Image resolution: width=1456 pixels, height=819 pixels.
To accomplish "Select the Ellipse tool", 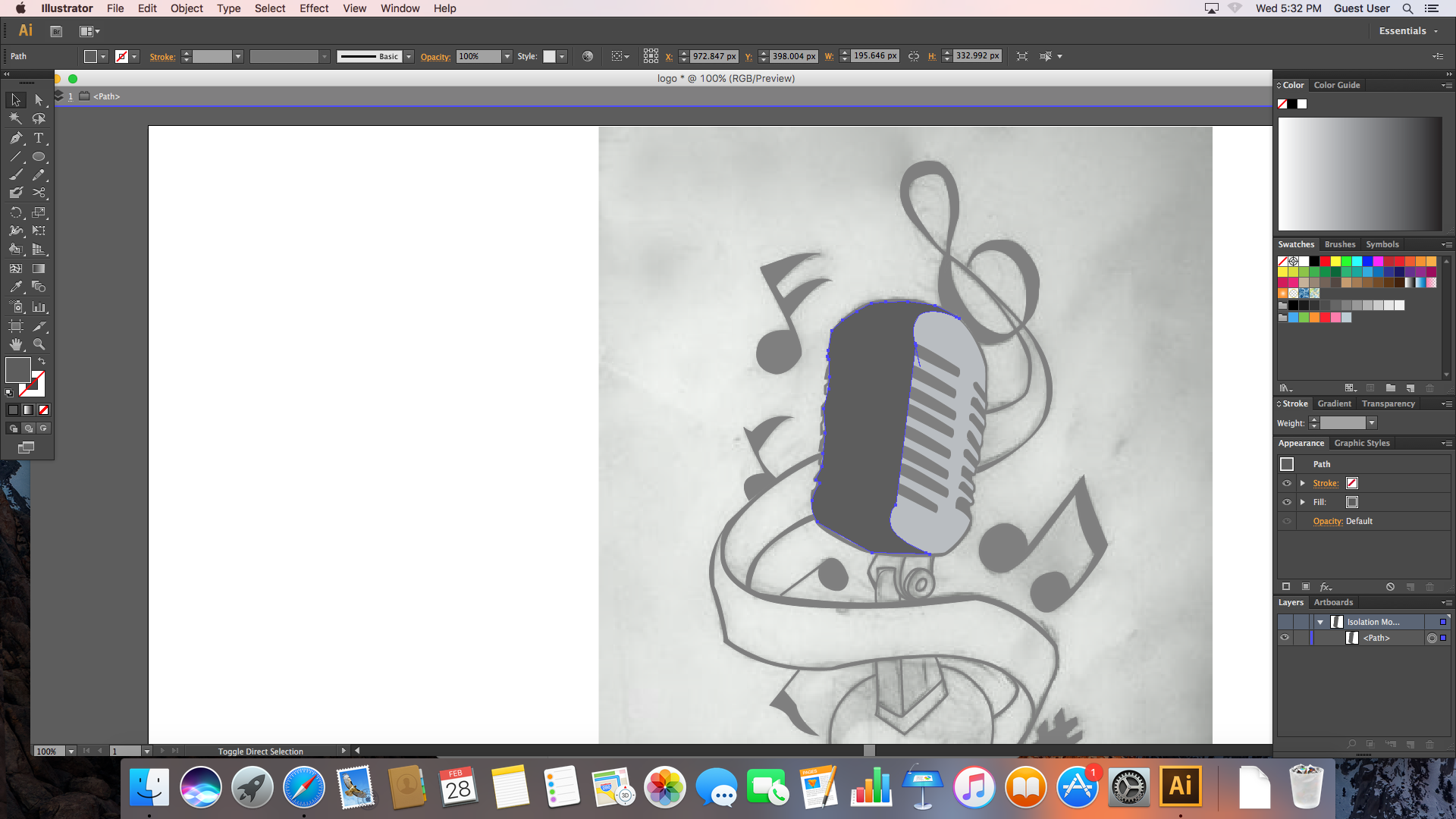I will pyautogui.click(x=39, y=157).
